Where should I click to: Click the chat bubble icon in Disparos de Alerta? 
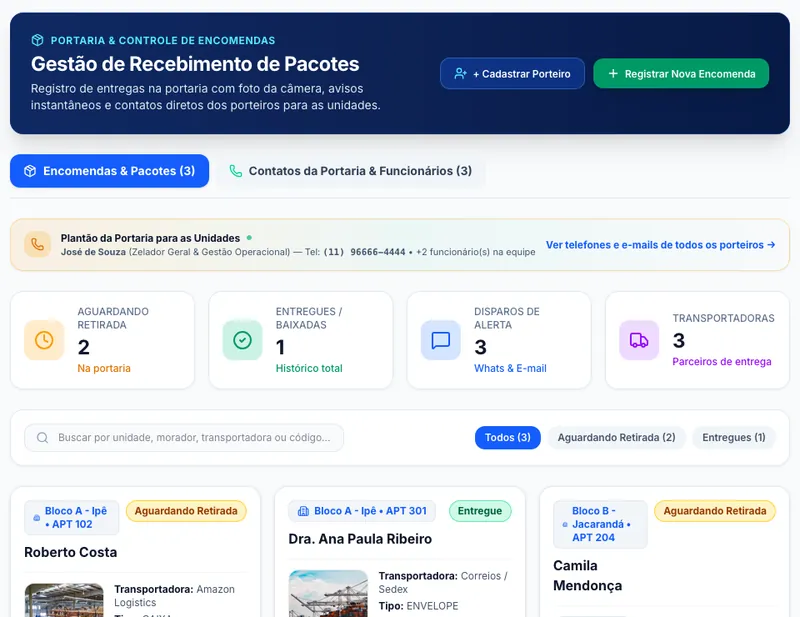(441, 340)
